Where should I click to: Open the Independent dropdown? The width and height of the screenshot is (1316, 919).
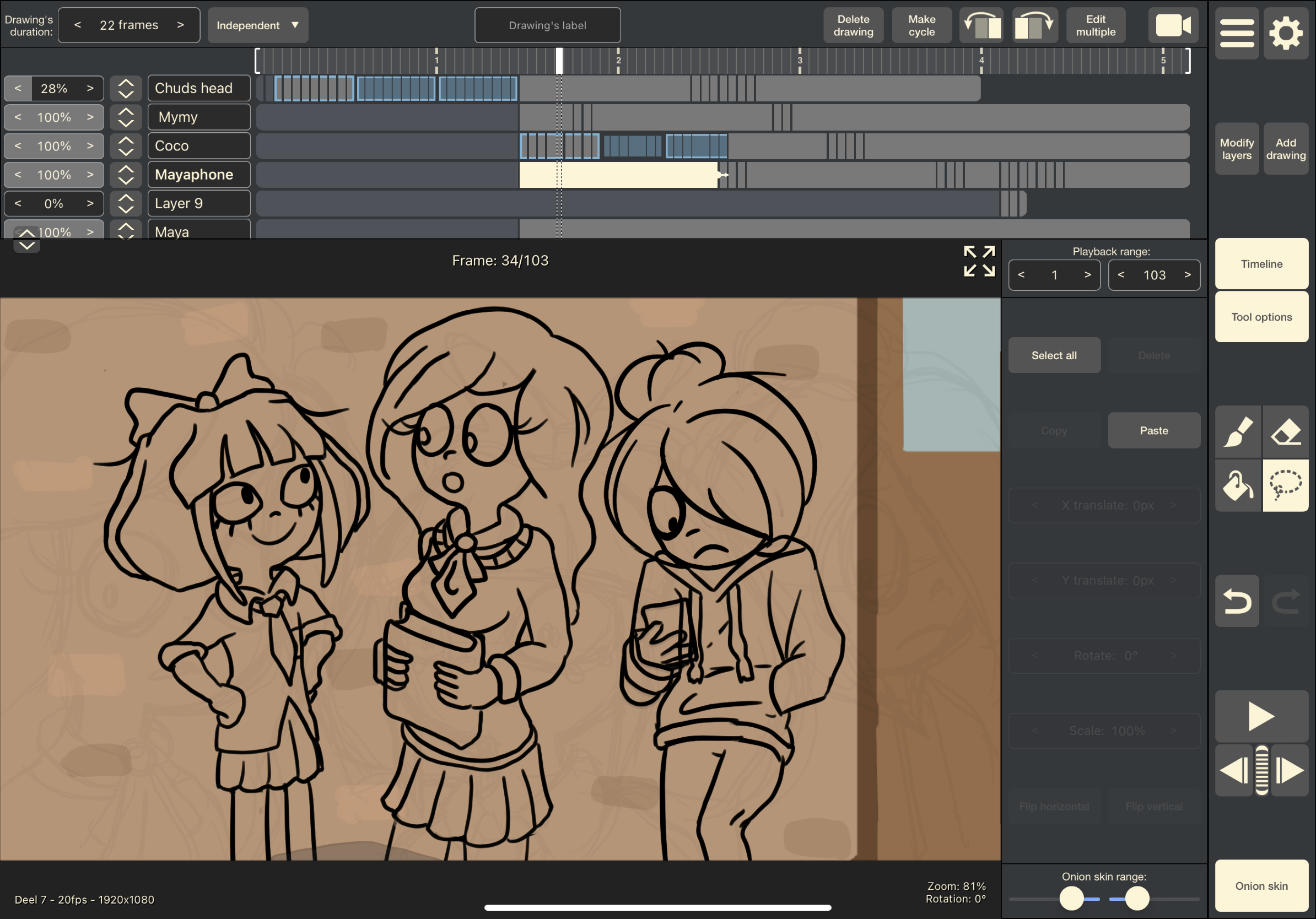click(x=257, y=25)
